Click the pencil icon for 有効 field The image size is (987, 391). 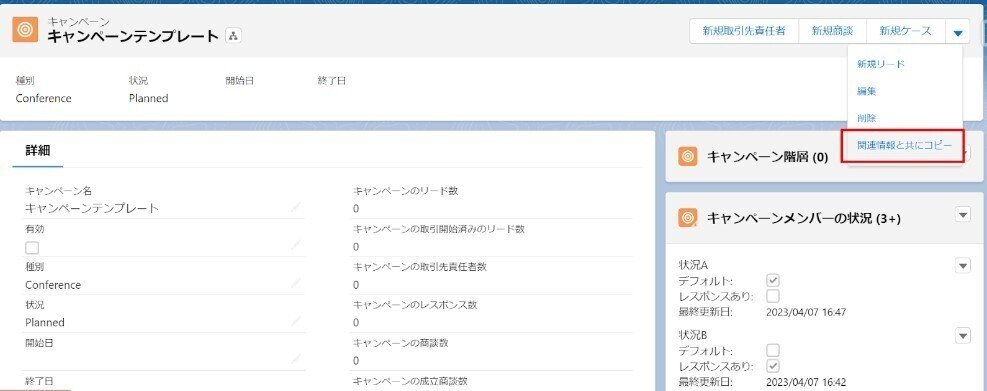tap(296, 246)
